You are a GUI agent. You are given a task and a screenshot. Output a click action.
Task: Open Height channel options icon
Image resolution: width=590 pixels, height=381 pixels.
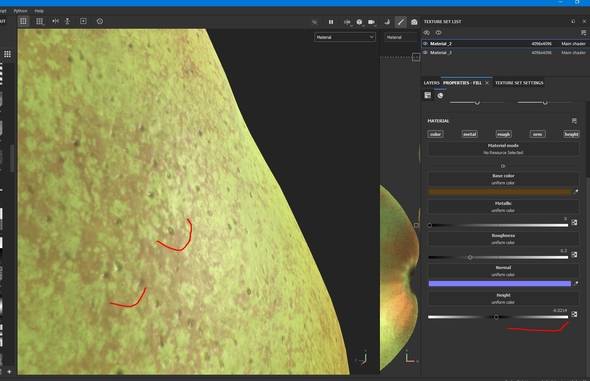point(574,314)
